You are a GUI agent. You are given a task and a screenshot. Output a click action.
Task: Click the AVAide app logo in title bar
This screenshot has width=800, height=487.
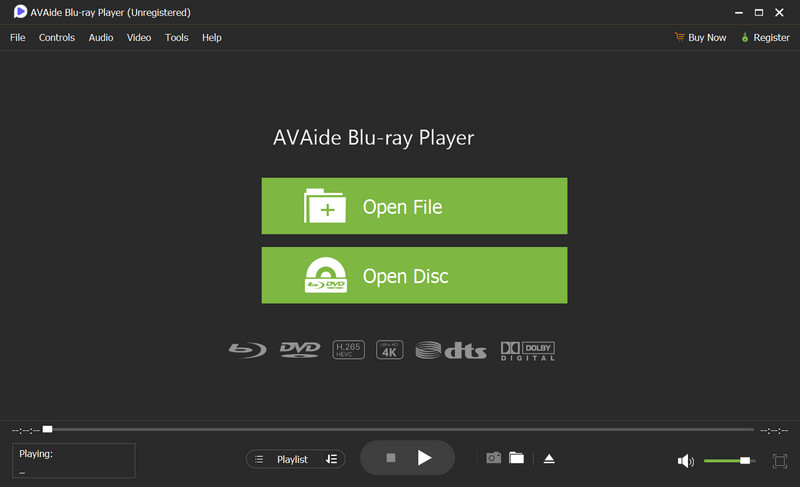pos(20,12)
